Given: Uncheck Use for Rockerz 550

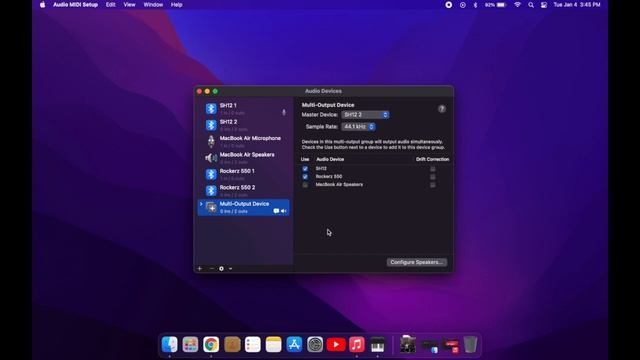Looking at the screenshot, I should (x=305, y=177).
